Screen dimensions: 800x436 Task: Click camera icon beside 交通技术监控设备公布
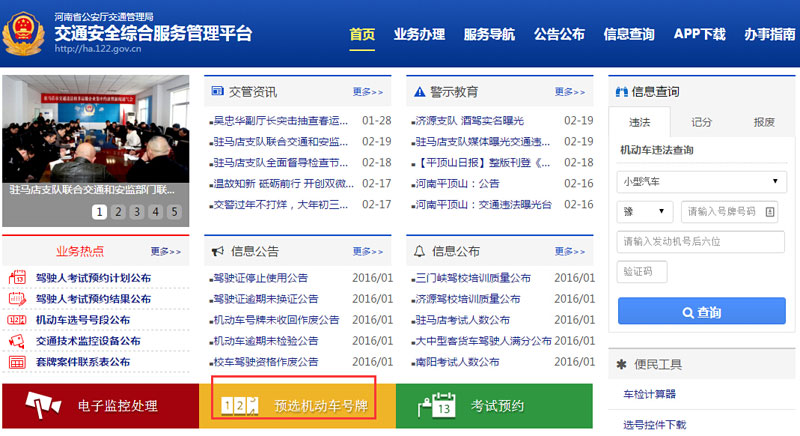(17, 341)
